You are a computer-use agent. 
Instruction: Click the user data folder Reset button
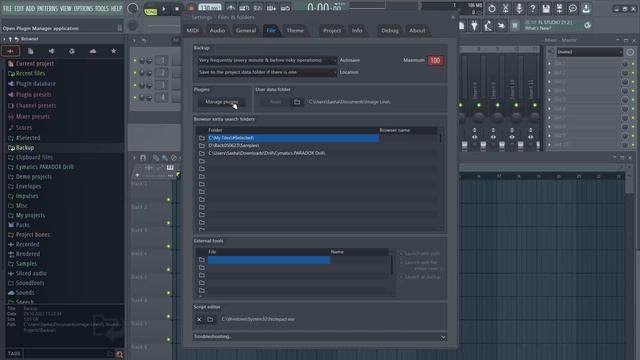[x=275, y=102]
